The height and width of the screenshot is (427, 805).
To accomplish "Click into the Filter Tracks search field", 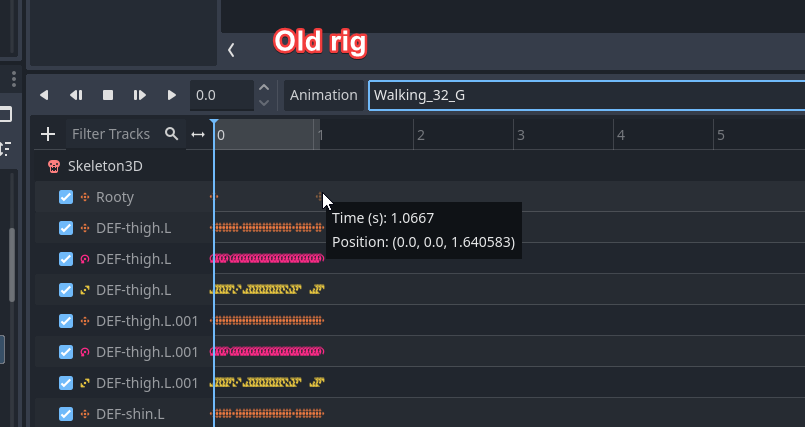I will tap(111, 134).
